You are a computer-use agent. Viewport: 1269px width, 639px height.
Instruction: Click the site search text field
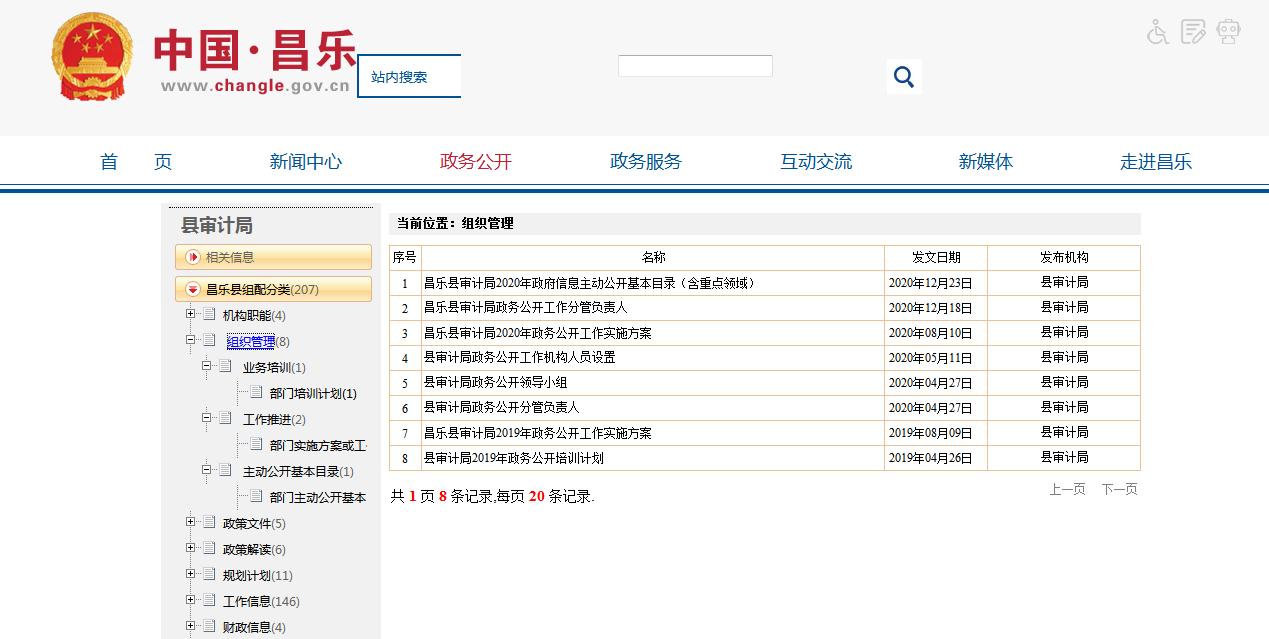coord(694,66)
